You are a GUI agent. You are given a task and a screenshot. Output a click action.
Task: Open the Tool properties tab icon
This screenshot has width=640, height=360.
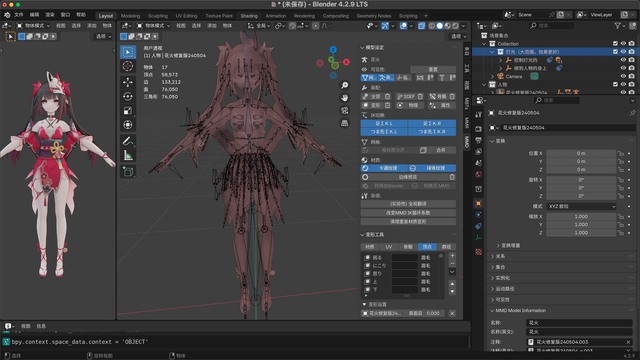478,115
